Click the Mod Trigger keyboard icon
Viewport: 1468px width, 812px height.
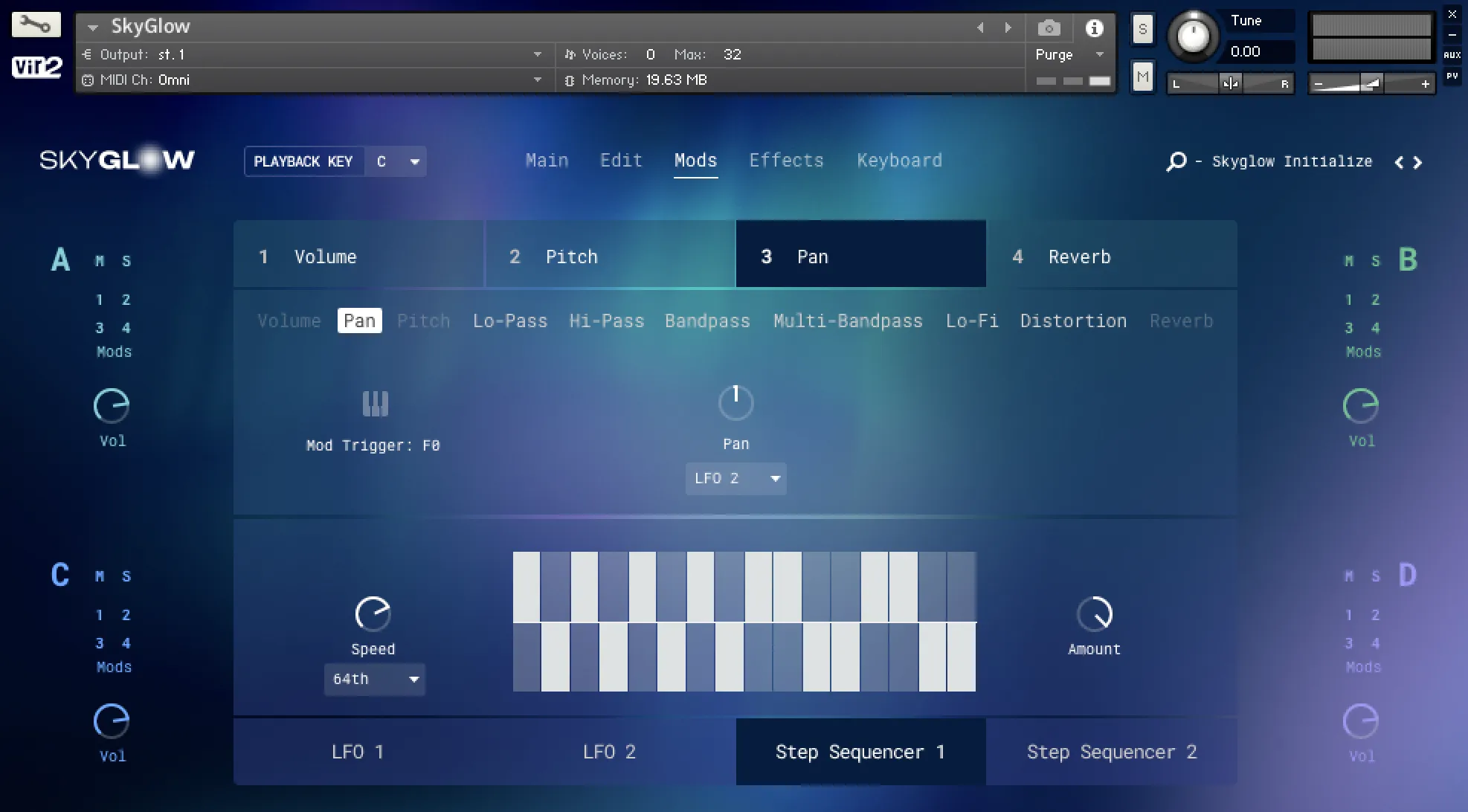tap(375, 402)
